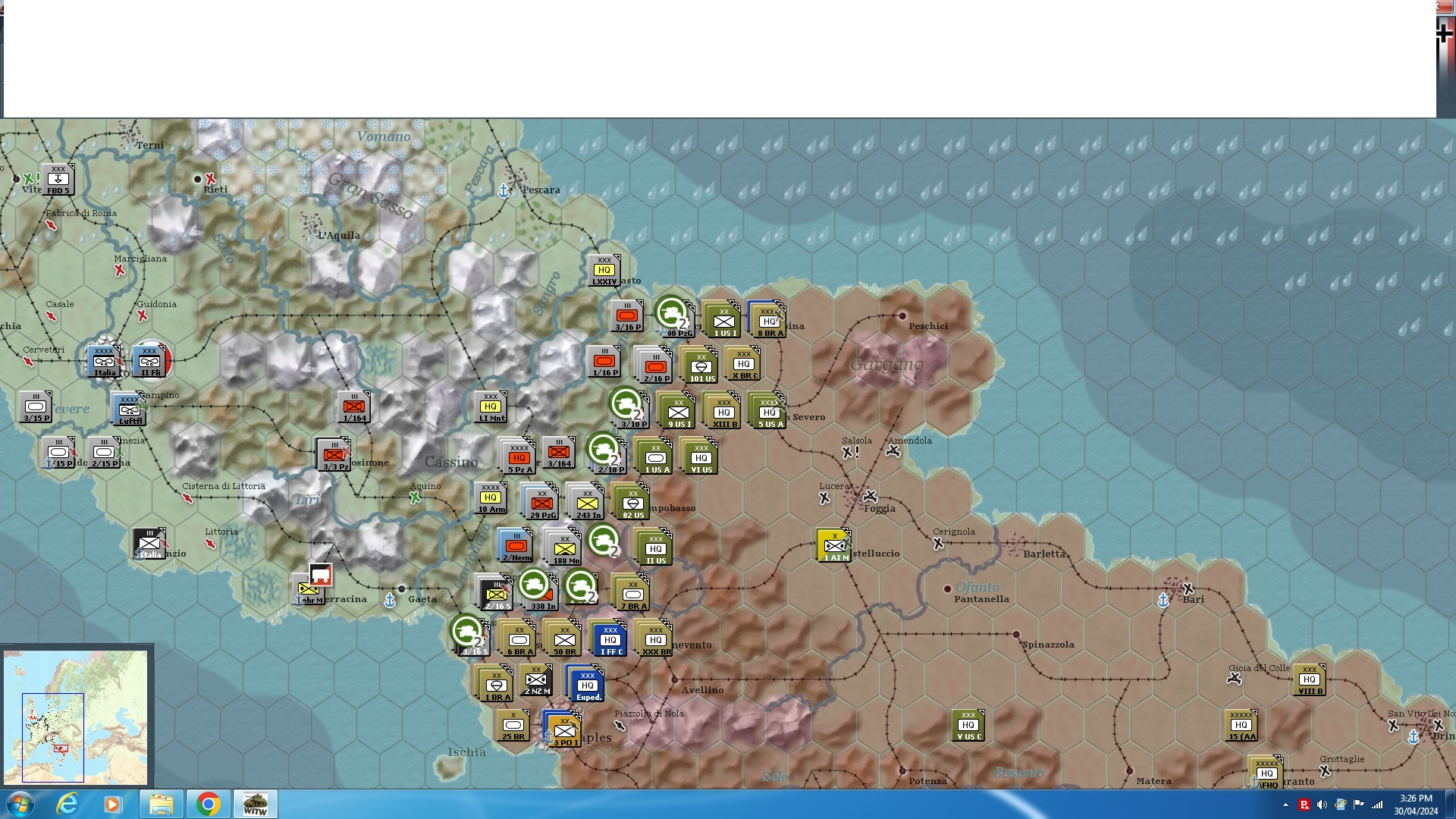The image size is (1456, 819).
Task: Click the 3/3 Pz regiment counter
Action: pos(334,454)
